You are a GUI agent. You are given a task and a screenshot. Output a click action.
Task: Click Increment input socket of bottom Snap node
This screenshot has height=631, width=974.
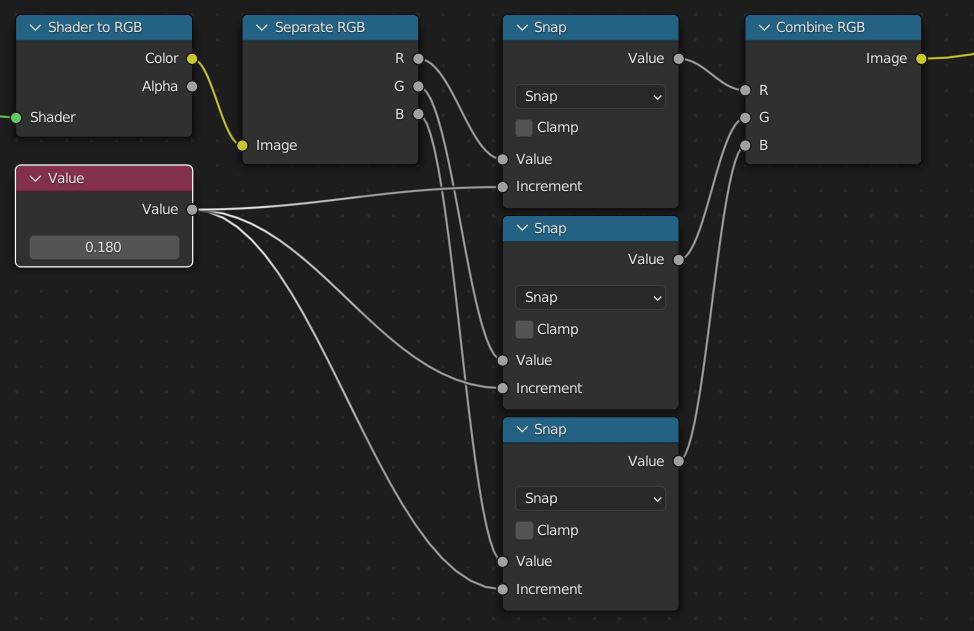tap(503, 589)
